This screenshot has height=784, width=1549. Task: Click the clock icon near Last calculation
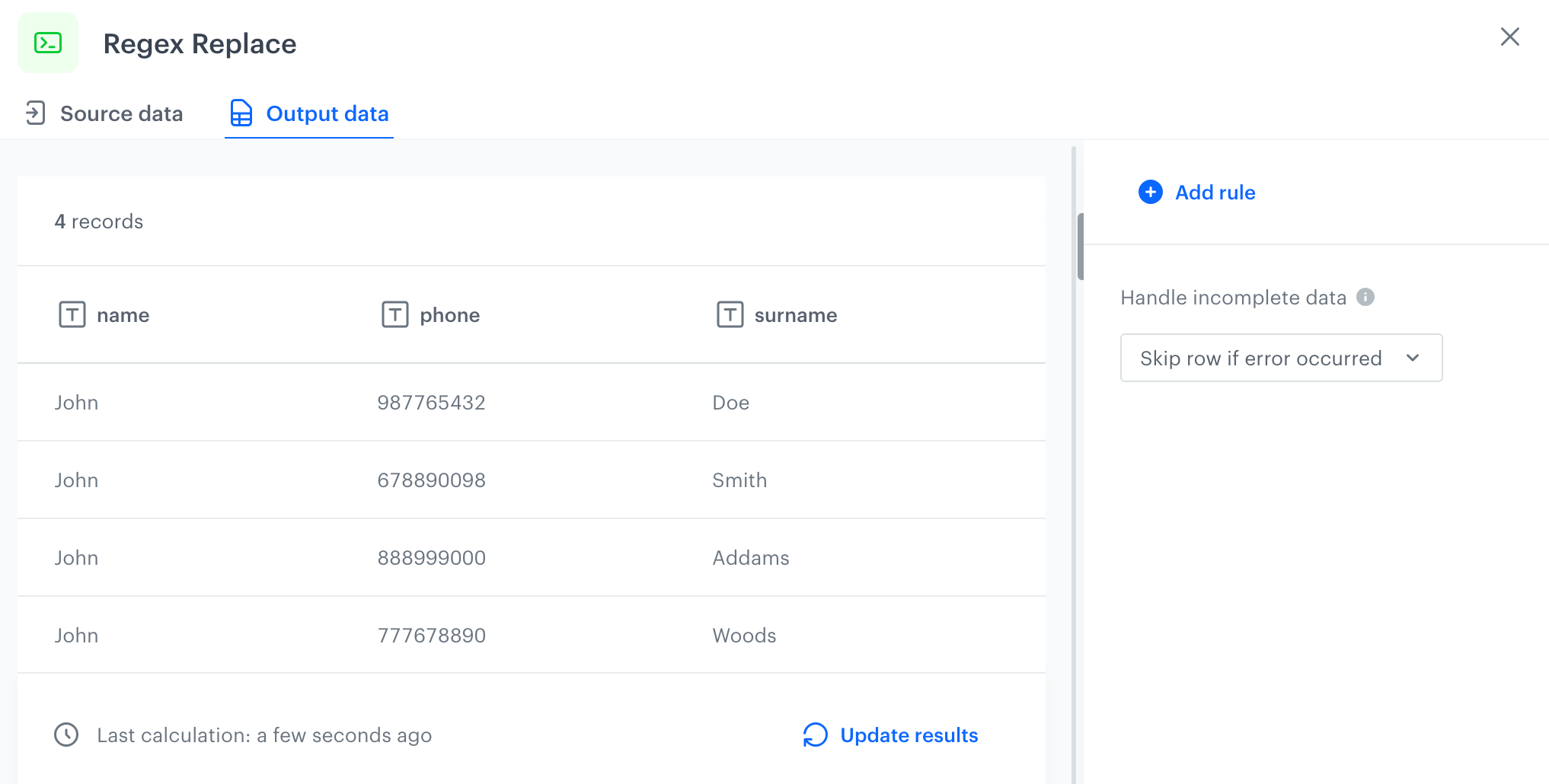pos(66,735)
